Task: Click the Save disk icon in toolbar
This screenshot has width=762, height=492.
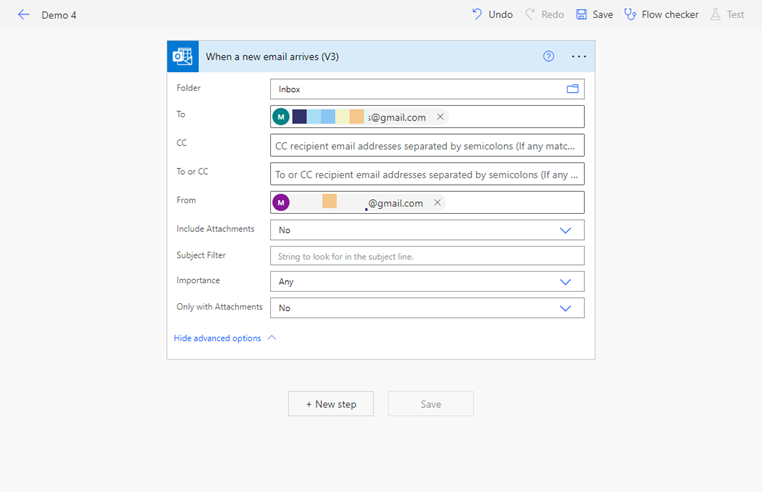Action: point(581,14)
